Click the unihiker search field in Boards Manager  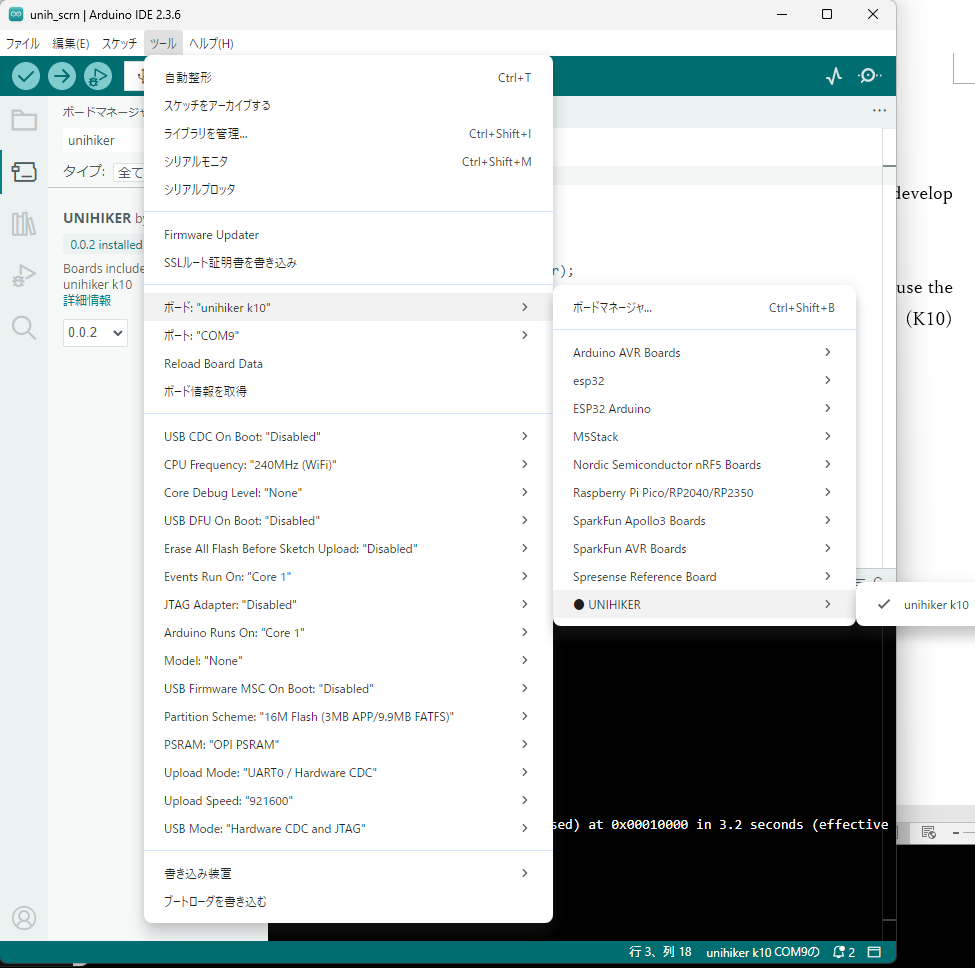coord(100,141)
